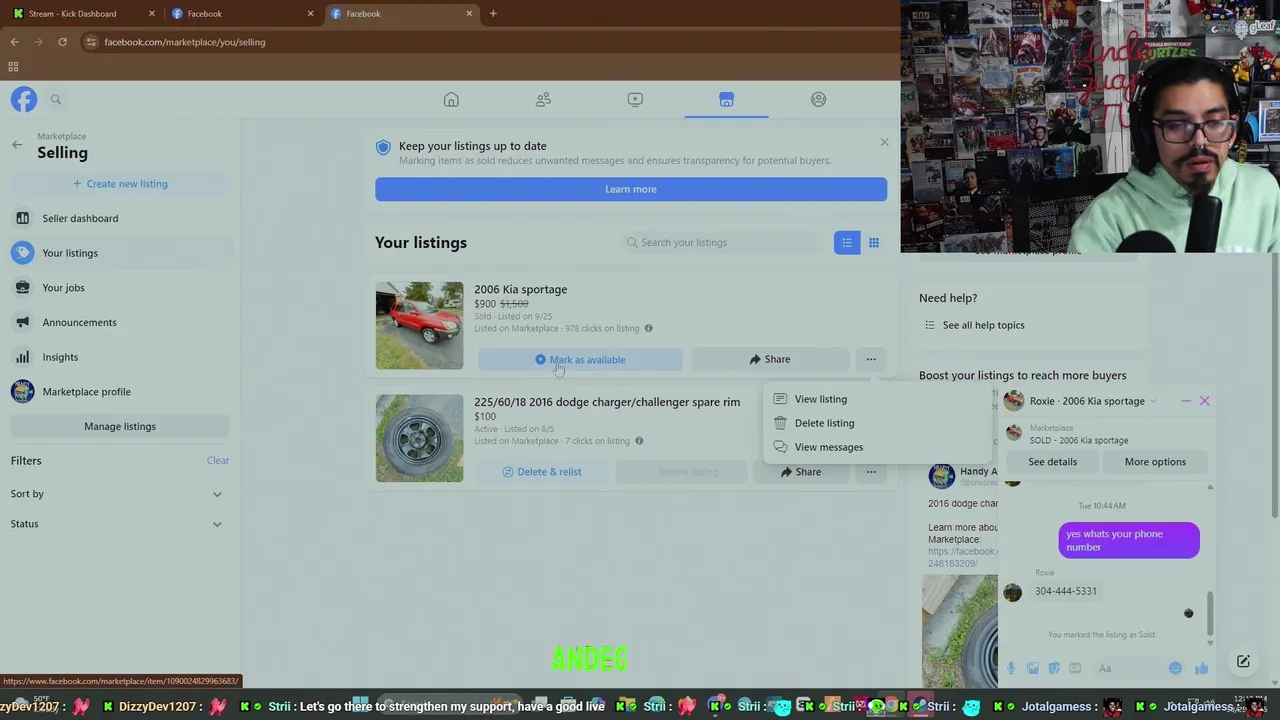The image size is (1280, 720).
Task: Click the attach photo icon in chat
Action: click(1033, 668)
